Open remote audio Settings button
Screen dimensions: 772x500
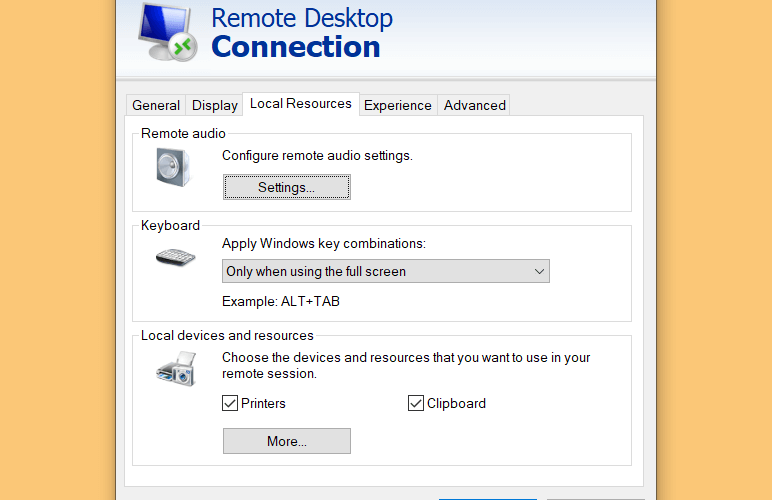click(287, 187)
